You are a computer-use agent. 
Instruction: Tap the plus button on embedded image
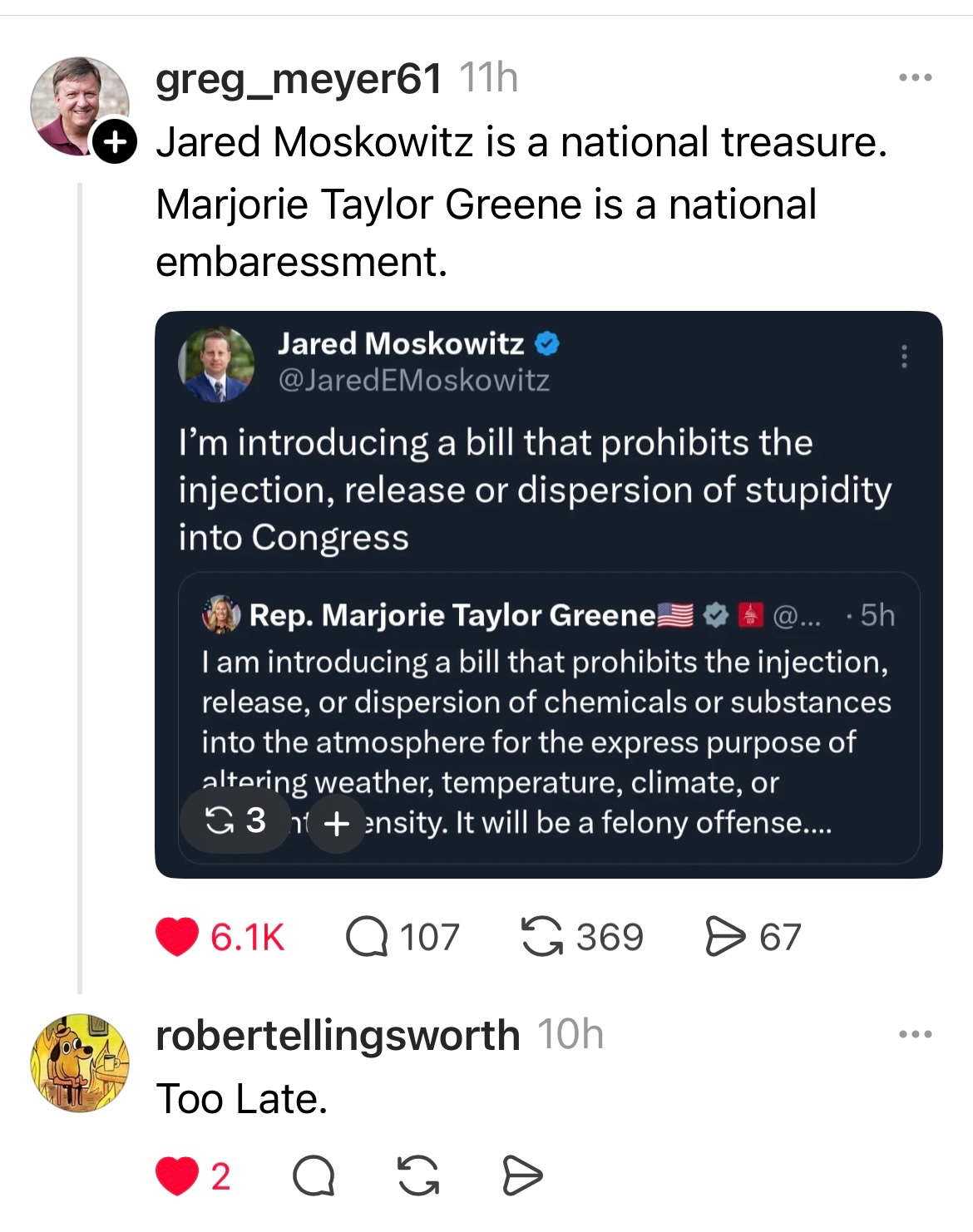pyautogui.click(x=336, y=824)
